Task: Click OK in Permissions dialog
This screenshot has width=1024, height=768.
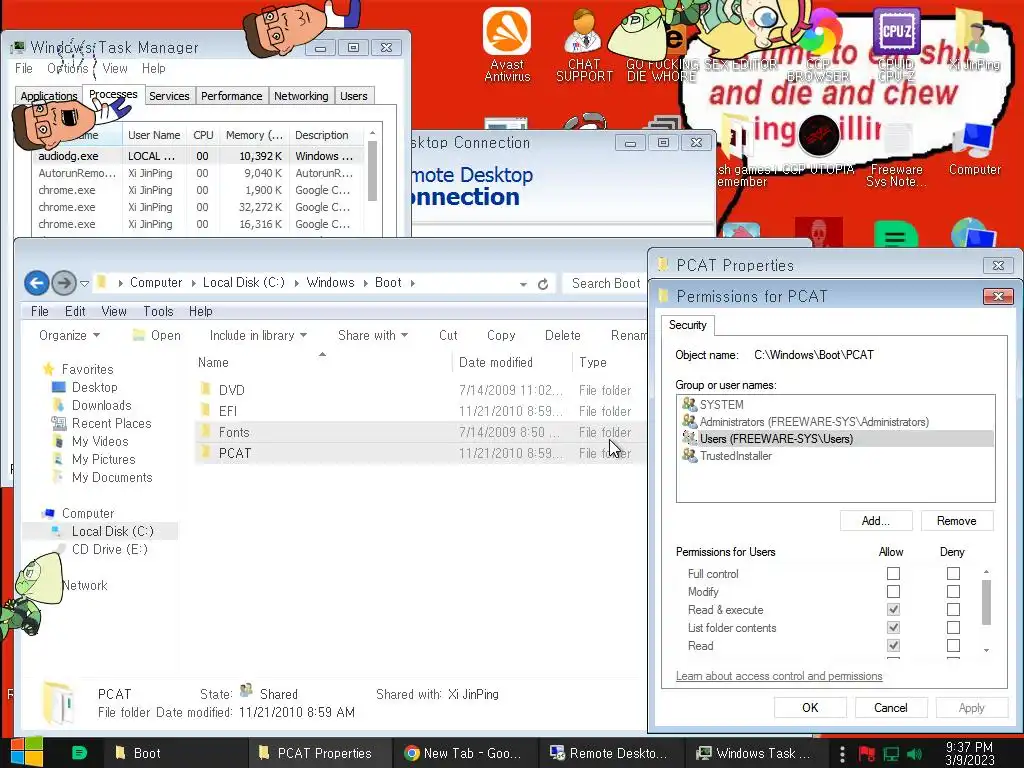Action: tap(810, 708)
